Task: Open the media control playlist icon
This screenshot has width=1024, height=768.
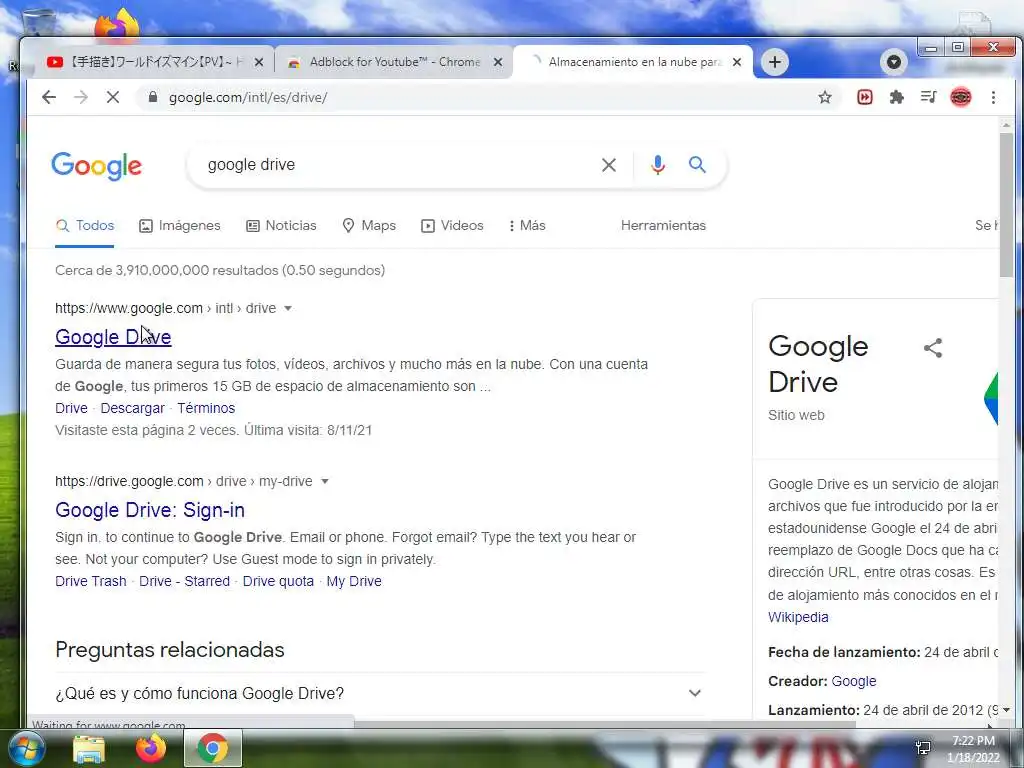Action: [928, 97]
